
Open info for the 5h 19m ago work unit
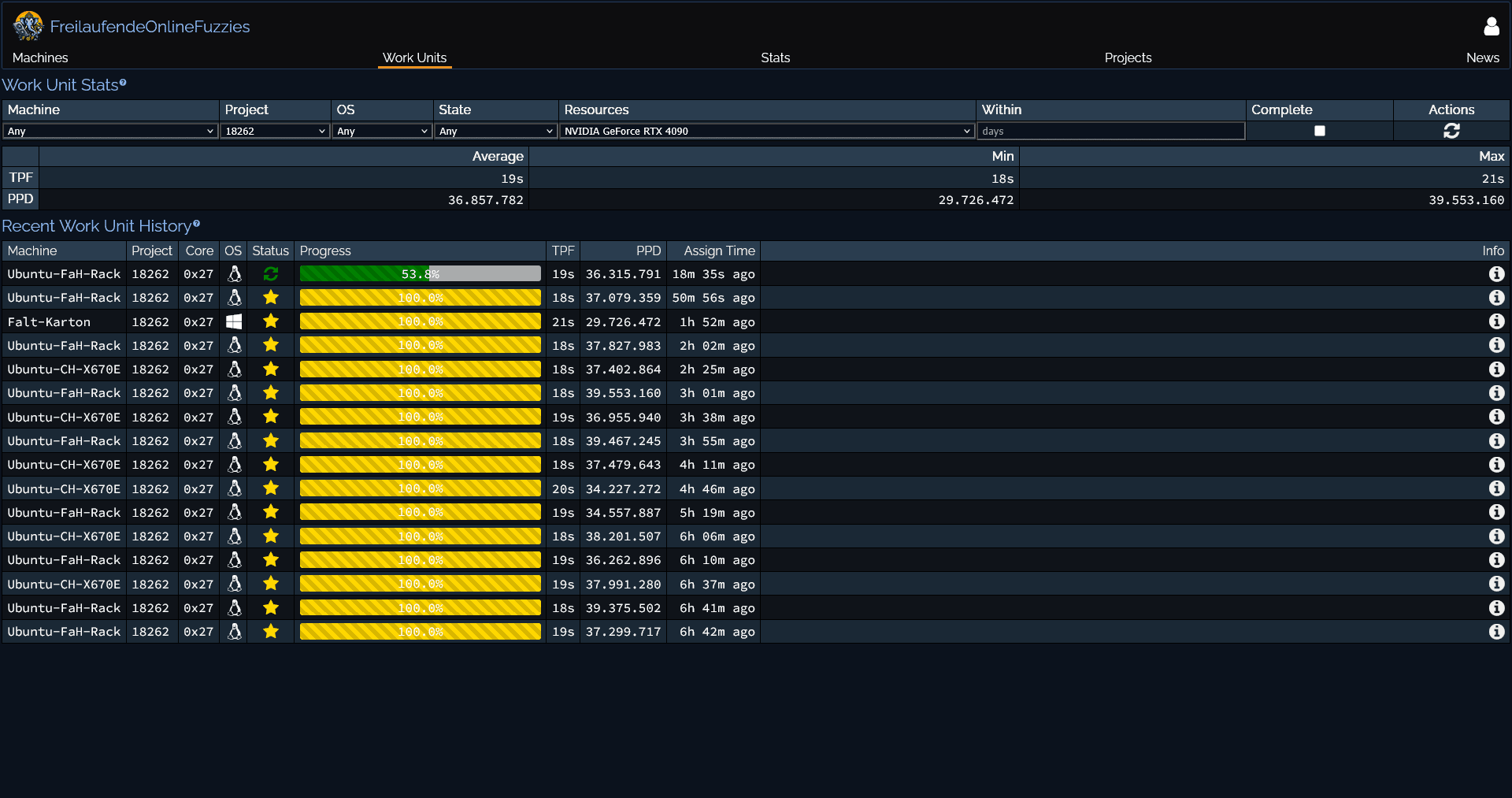(1497, 512)
